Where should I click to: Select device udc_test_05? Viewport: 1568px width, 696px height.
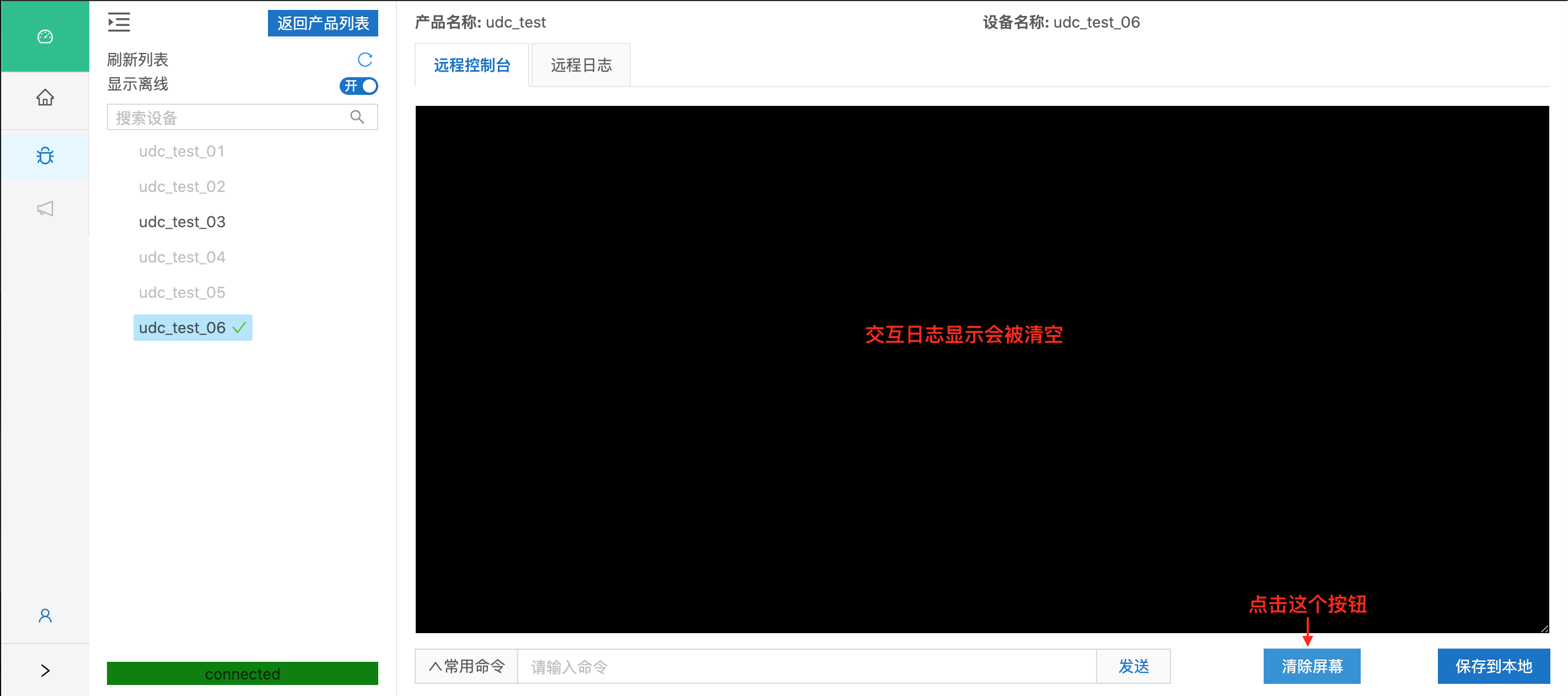coord(182,292)
